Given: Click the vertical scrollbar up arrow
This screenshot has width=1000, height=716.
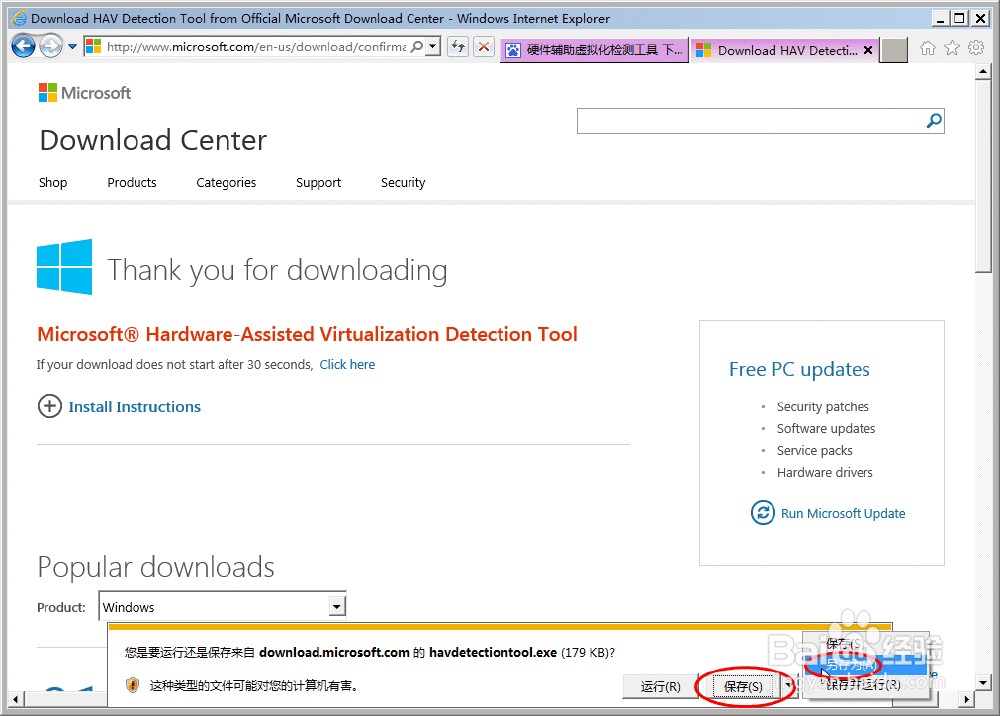Looking at the screenshot, I should pyautogui.click(x=983, y=72).
